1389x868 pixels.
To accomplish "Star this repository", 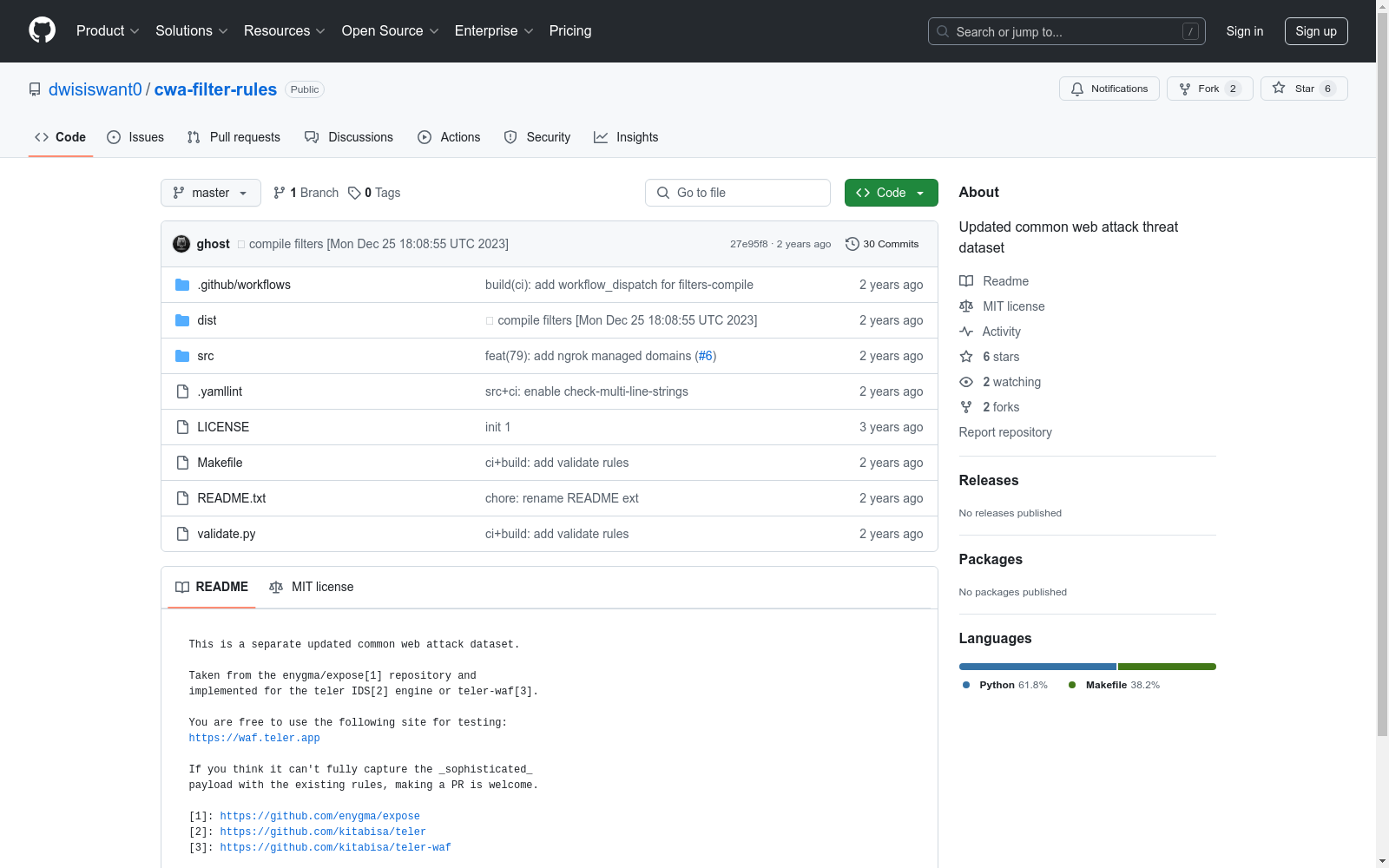I will (x=1304, y=89).
